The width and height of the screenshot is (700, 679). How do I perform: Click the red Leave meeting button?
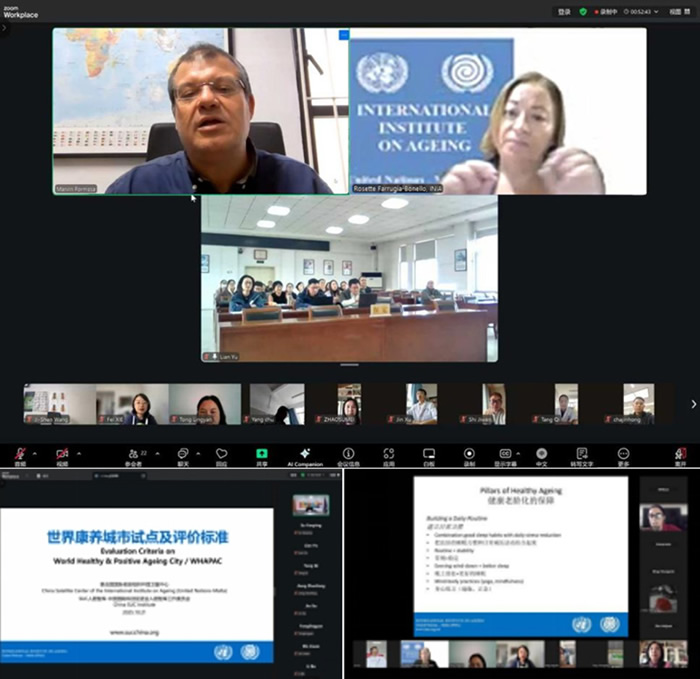click(x=680, y=454)
